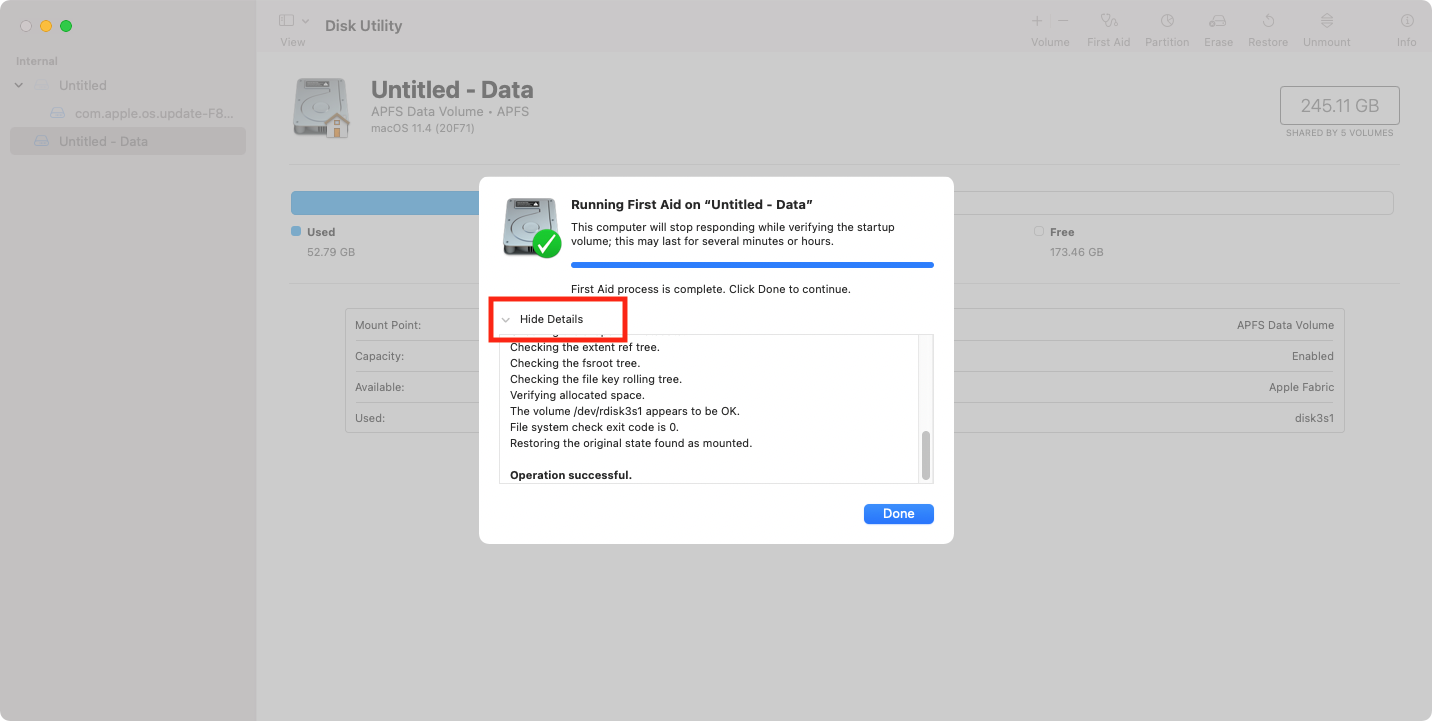Open the Partition tool in toolbar

point(1167,21)
